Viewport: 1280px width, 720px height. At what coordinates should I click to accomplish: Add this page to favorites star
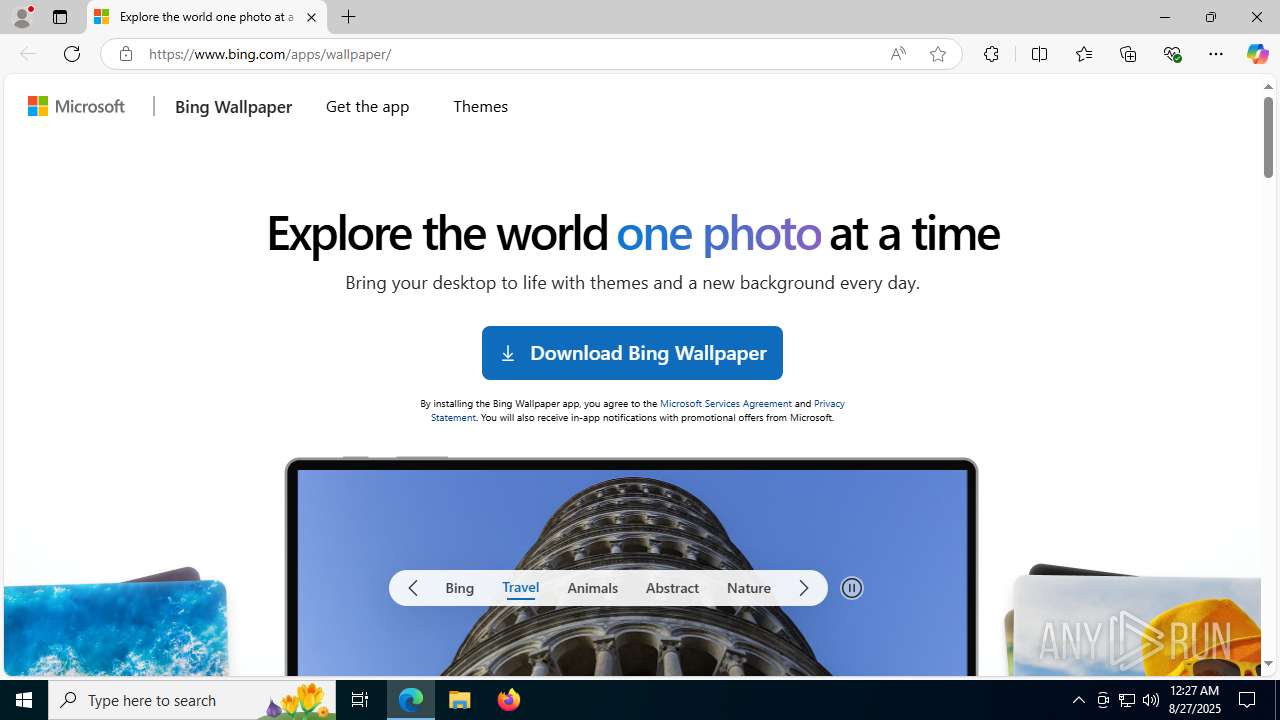tap(938, 54)
